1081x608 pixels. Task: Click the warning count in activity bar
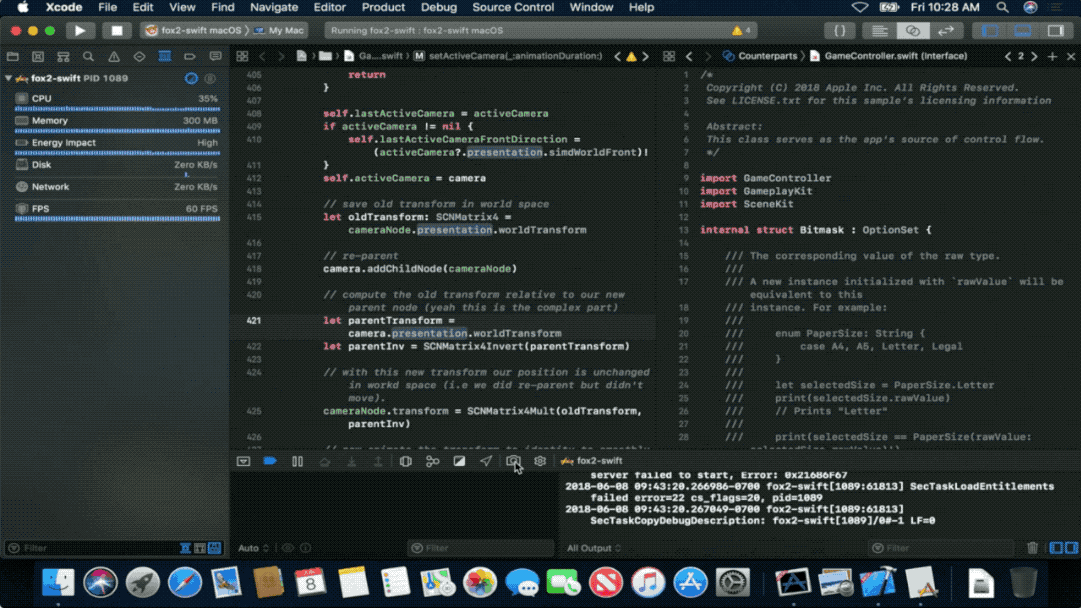[741, 30]
